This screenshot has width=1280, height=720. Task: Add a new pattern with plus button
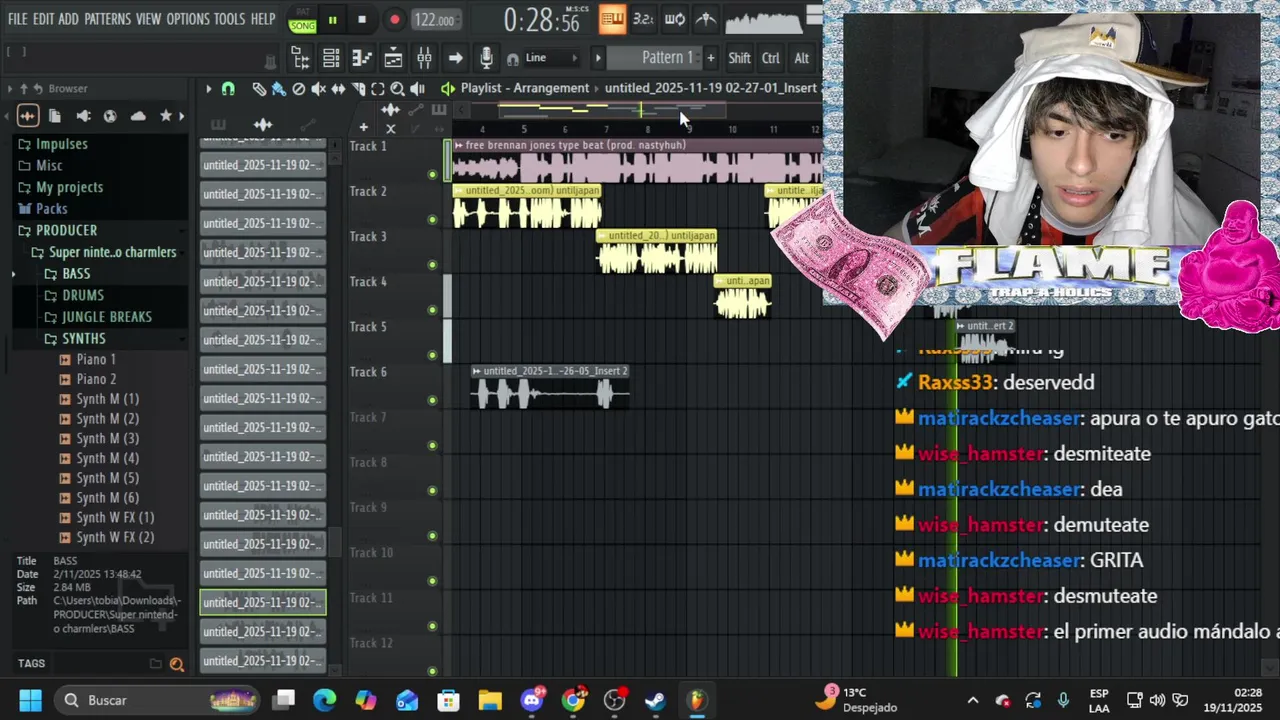[x=710, y=58]
